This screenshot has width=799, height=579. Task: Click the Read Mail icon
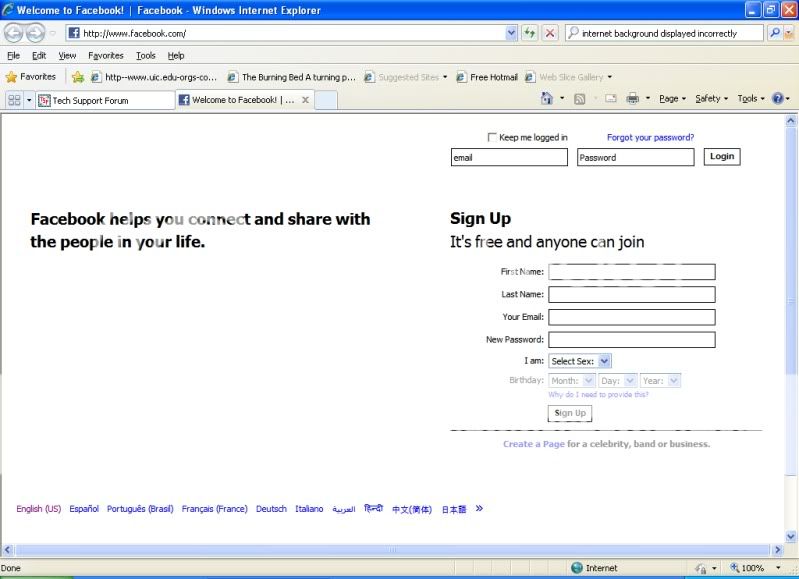610,98
